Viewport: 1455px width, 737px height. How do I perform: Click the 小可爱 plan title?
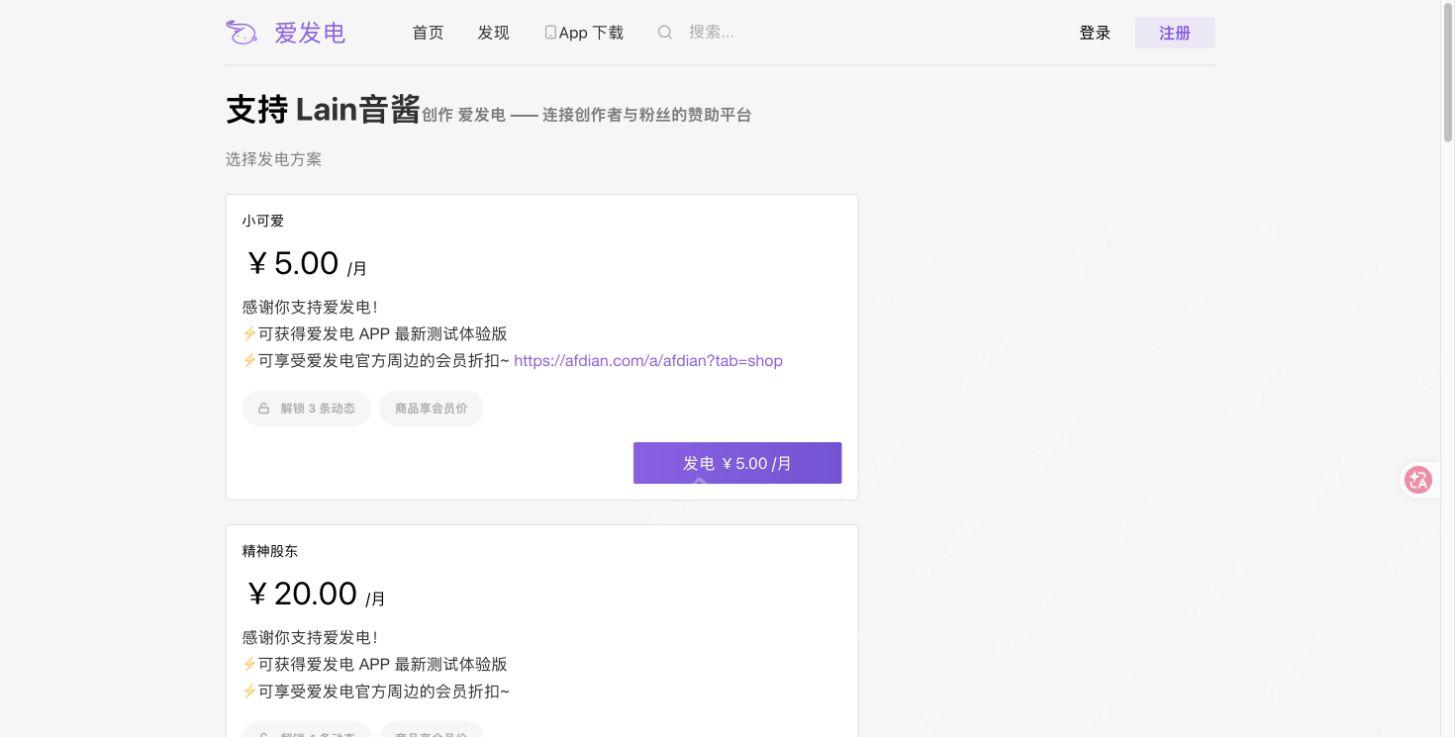click(263, 221)
